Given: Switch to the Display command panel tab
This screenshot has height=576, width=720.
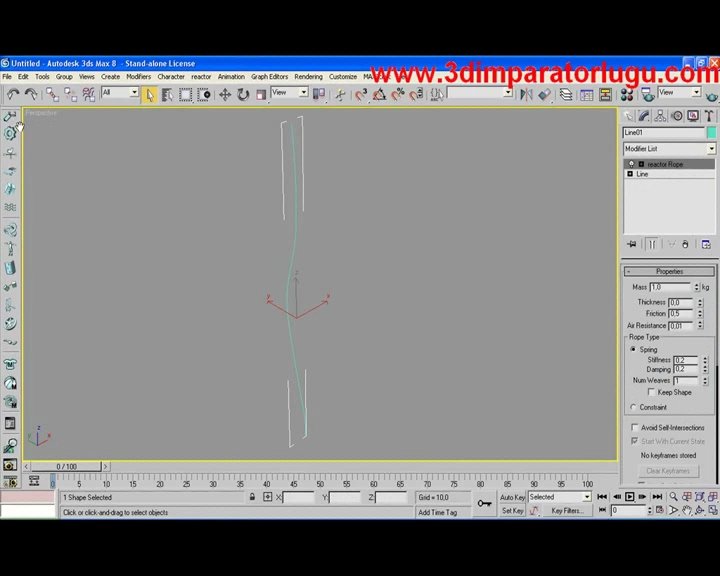Looking at the screenshot, I should tap(693, 116).
